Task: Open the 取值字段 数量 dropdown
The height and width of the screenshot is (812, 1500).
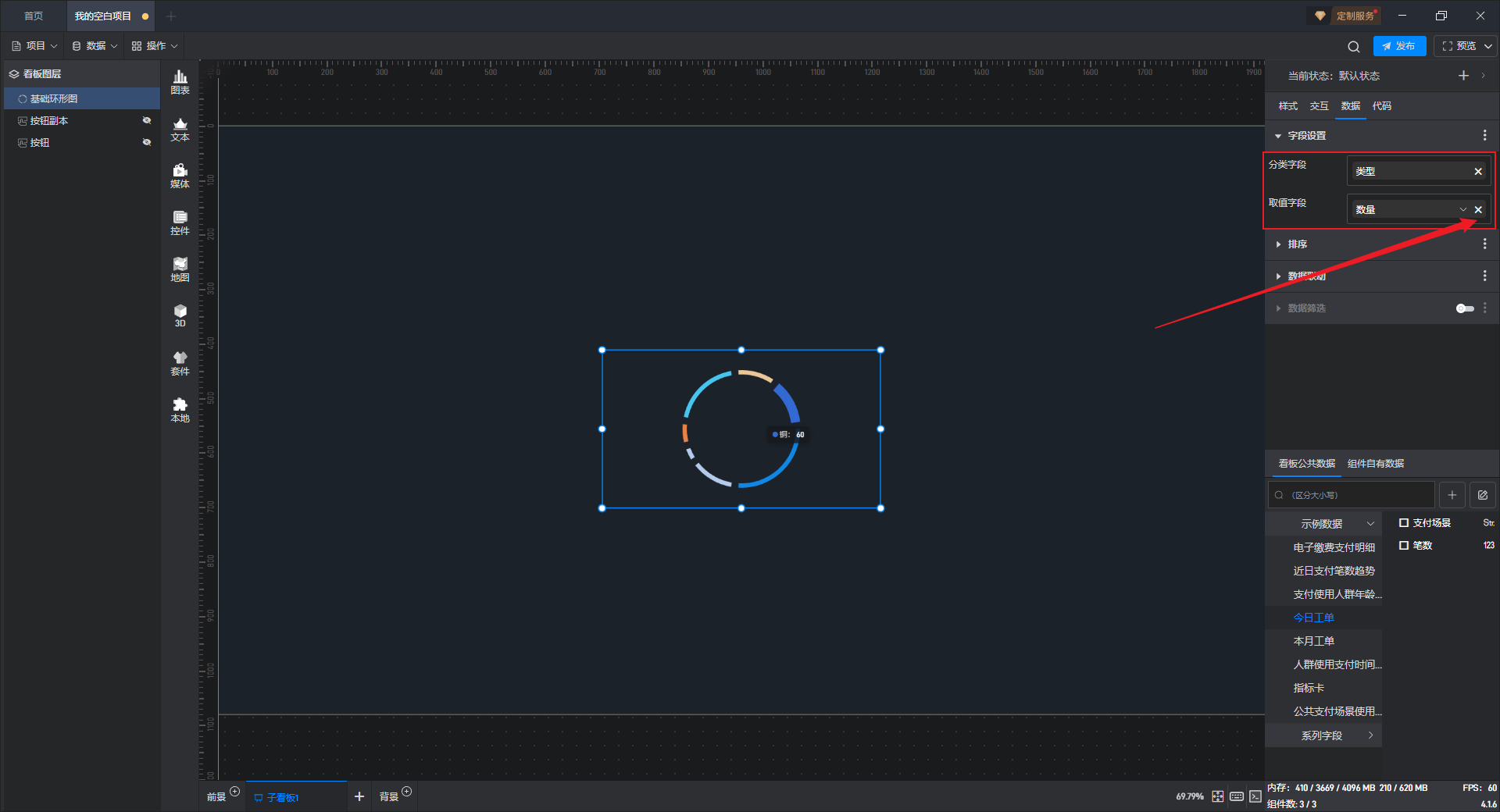Action: coord(1462,209)
